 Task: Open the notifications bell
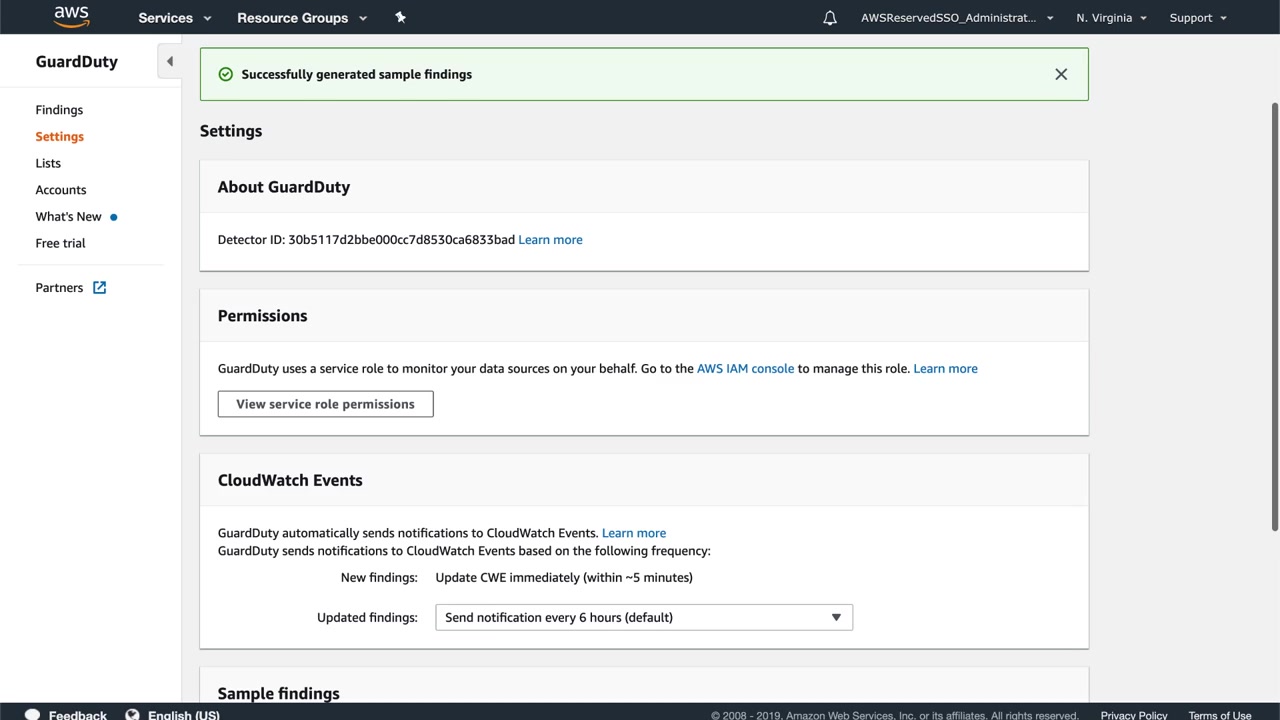click(x=829, y=18)
